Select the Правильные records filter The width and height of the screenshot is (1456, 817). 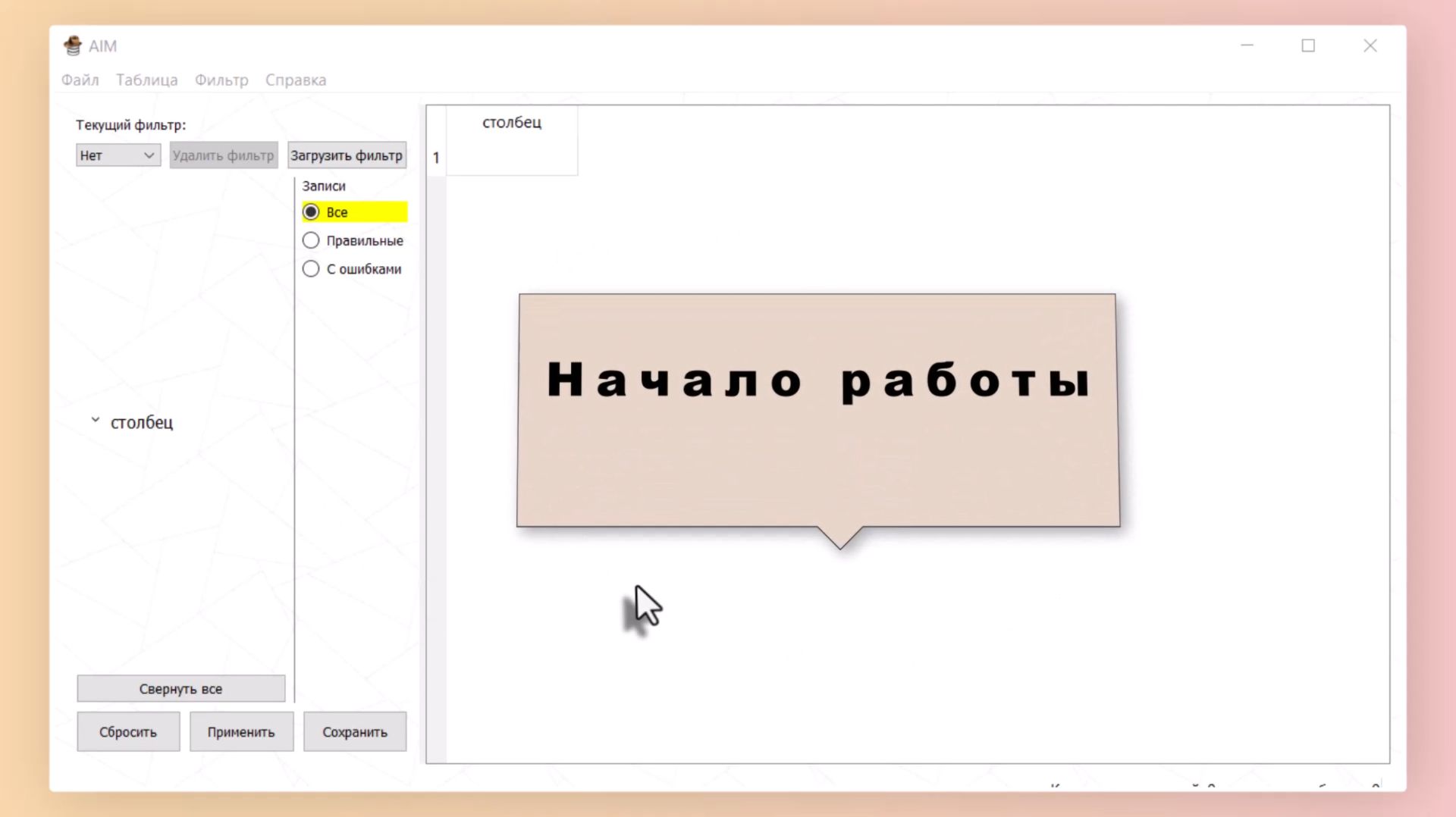point(311,240)
